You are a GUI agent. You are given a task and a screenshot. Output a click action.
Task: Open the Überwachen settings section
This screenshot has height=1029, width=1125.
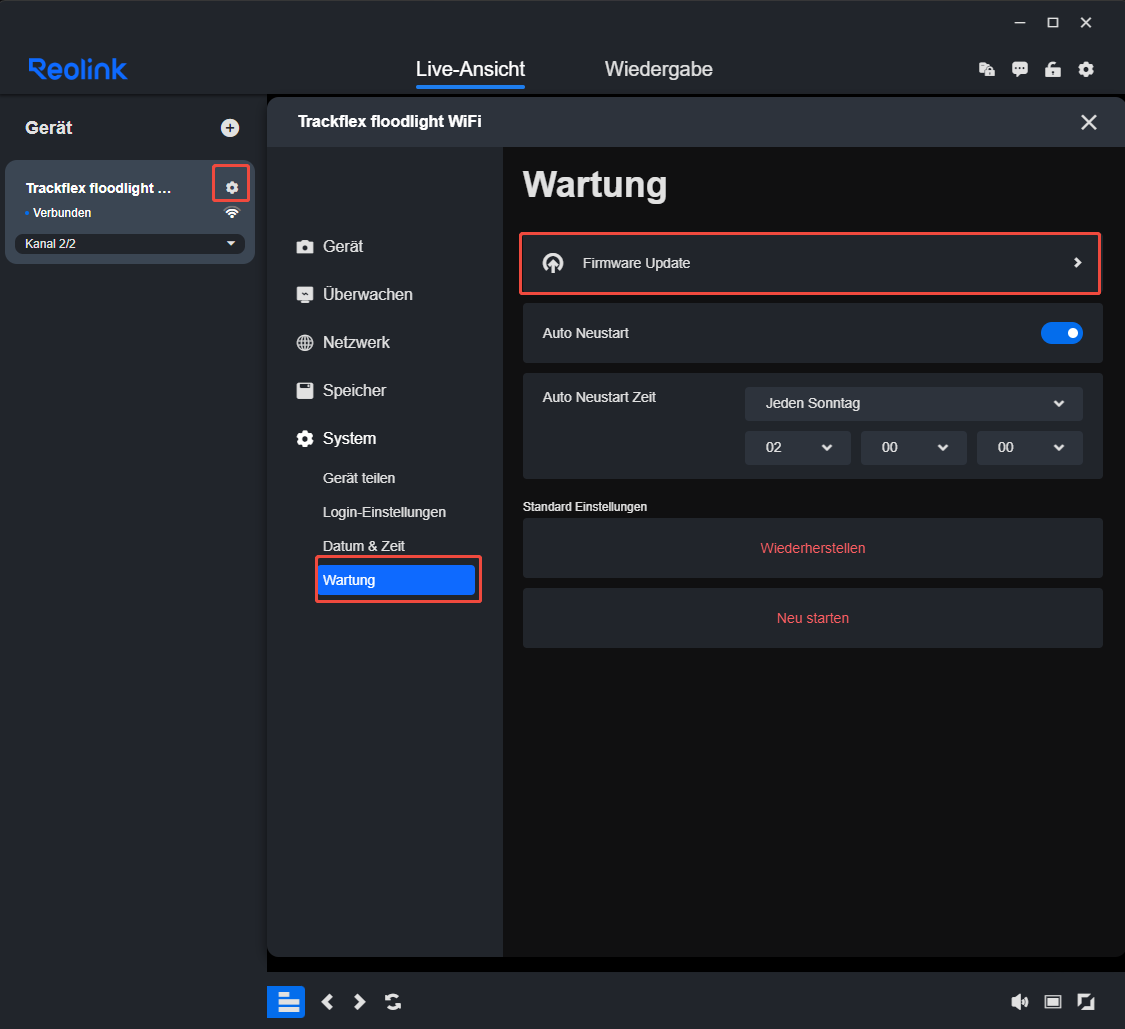click(x=367, y=295)
